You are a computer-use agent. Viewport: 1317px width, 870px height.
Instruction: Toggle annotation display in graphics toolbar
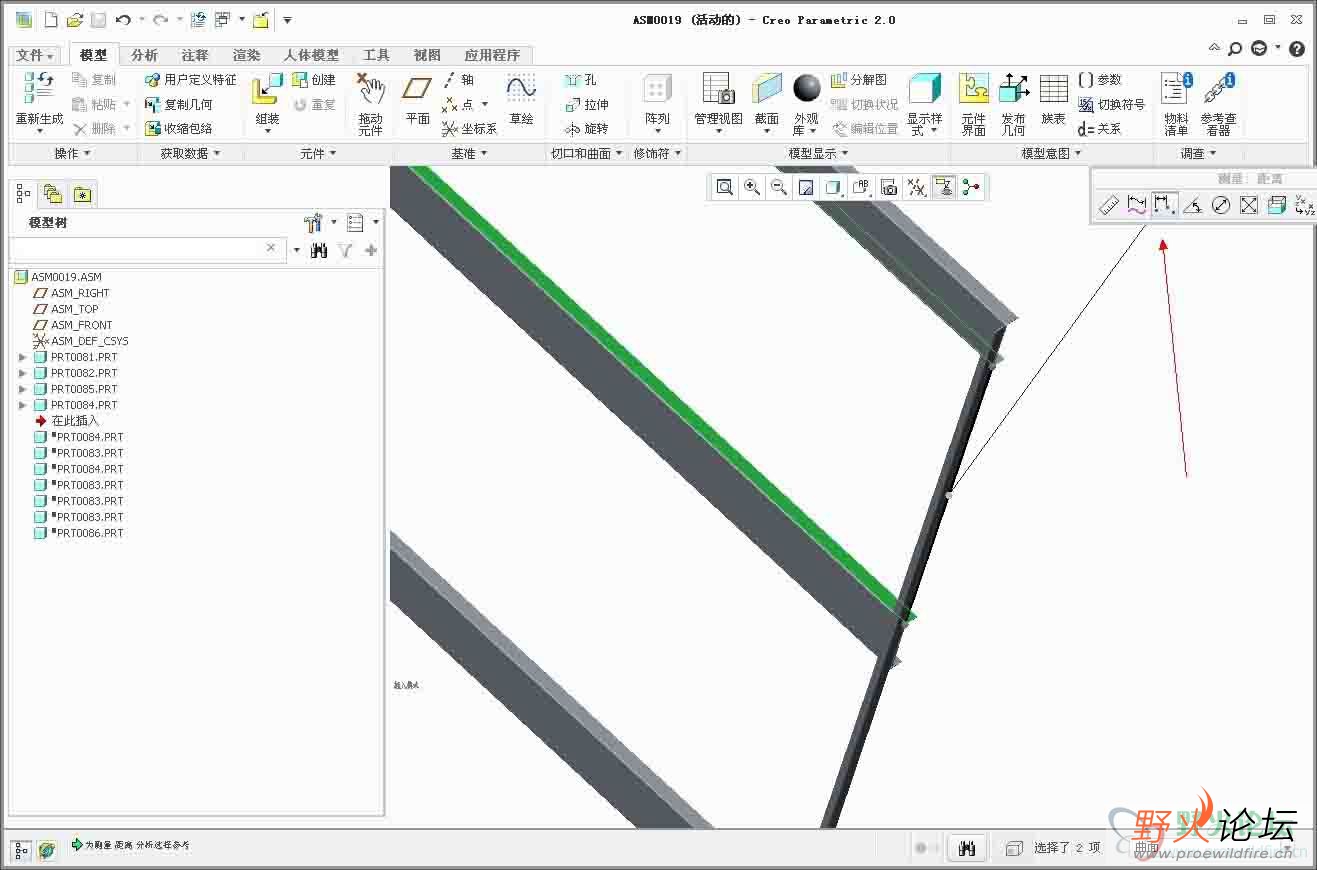[944, 187]
